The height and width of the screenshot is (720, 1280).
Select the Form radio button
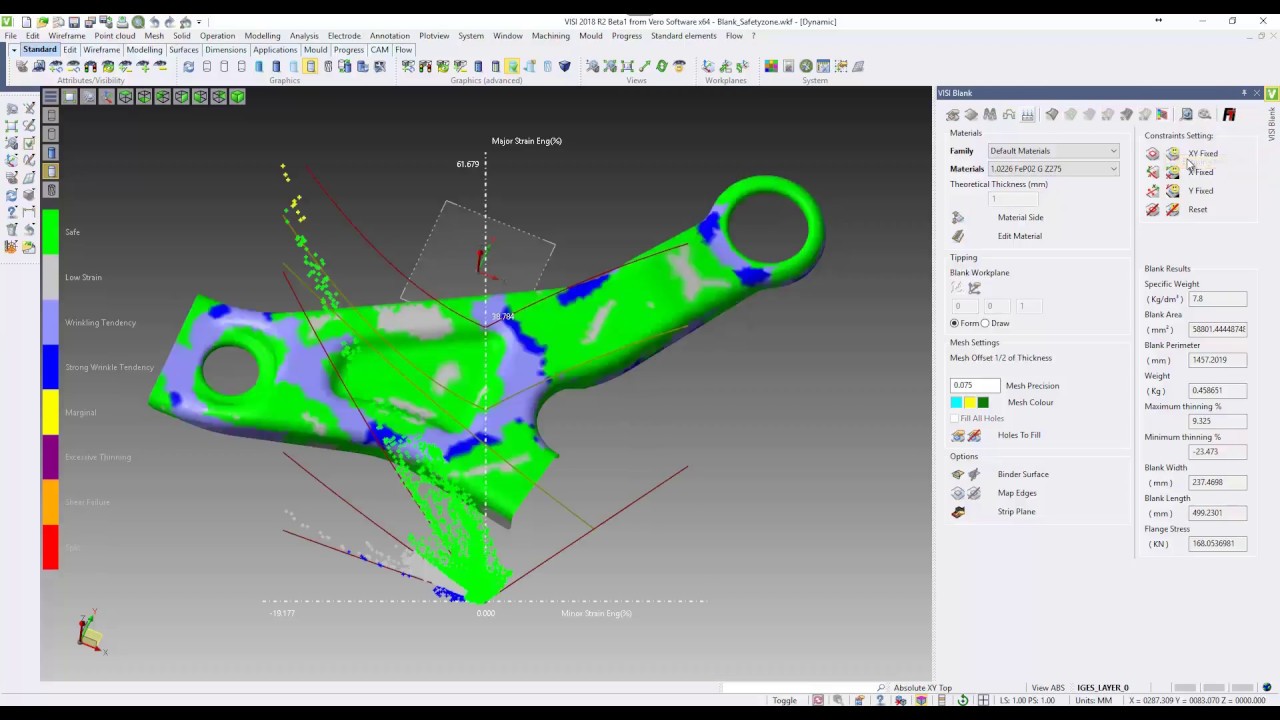[x=954, y=323]
